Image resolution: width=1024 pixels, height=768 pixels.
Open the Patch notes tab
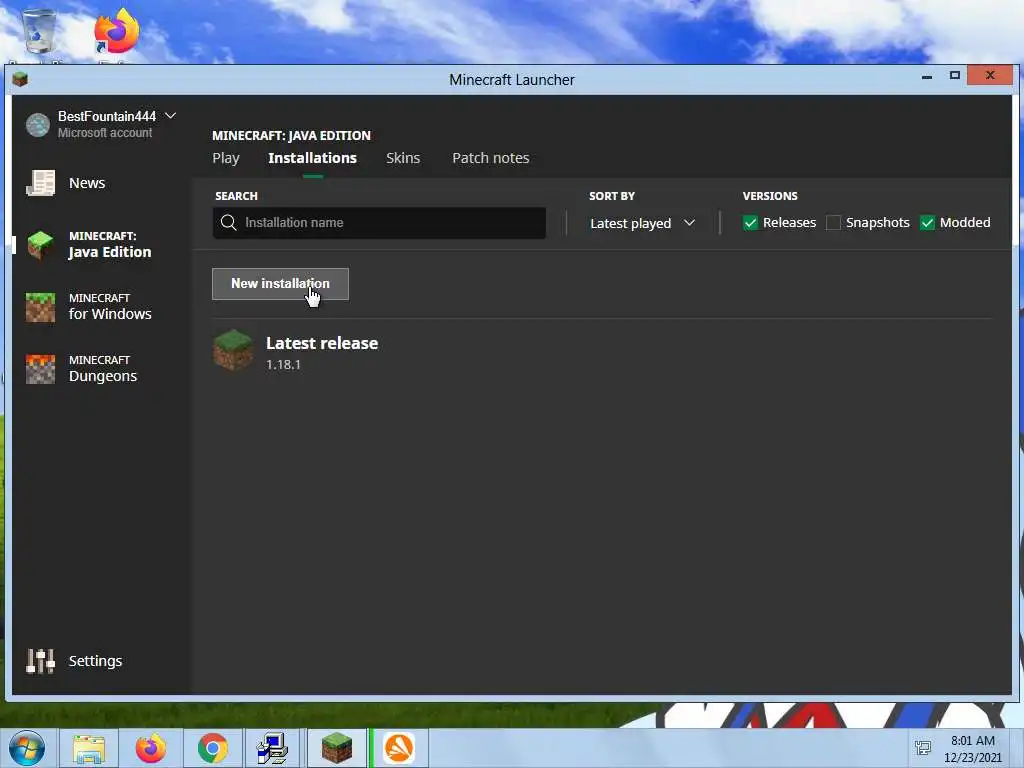pyautogui.click(x=490, y=158)
